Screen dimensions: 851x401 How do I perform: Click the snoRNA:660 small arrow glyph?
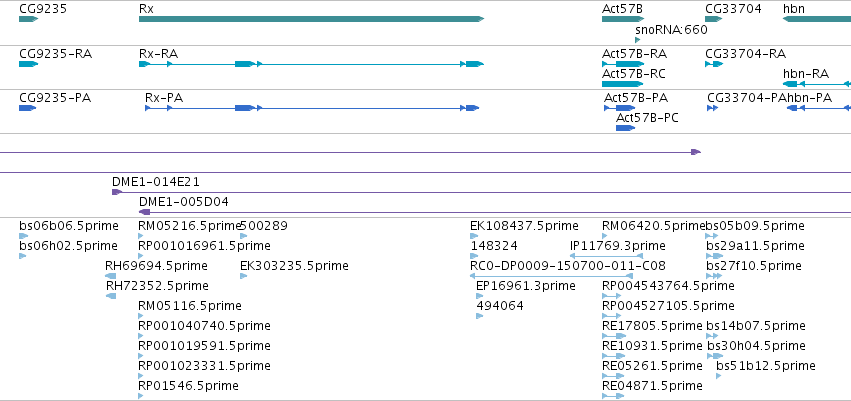pos(638,40)
